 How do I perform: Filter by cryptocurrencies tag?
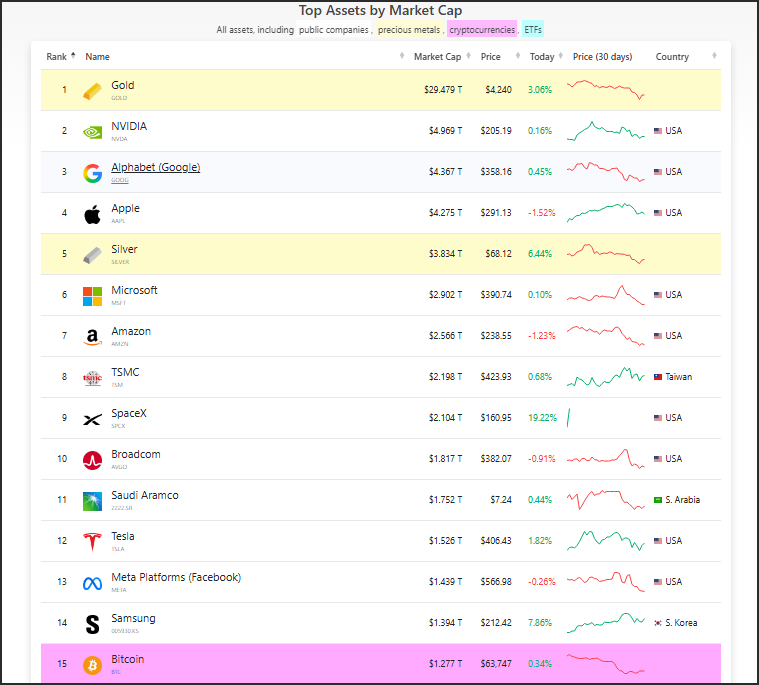pyautogui.click(x=482, y=30)
